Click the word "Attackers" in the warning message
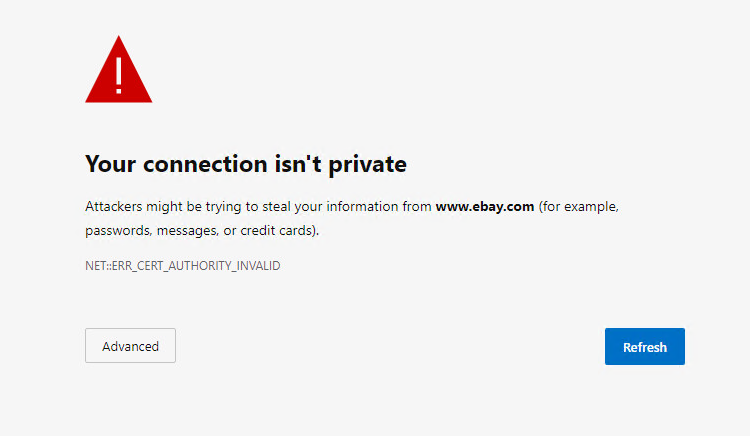 point(114,207)
